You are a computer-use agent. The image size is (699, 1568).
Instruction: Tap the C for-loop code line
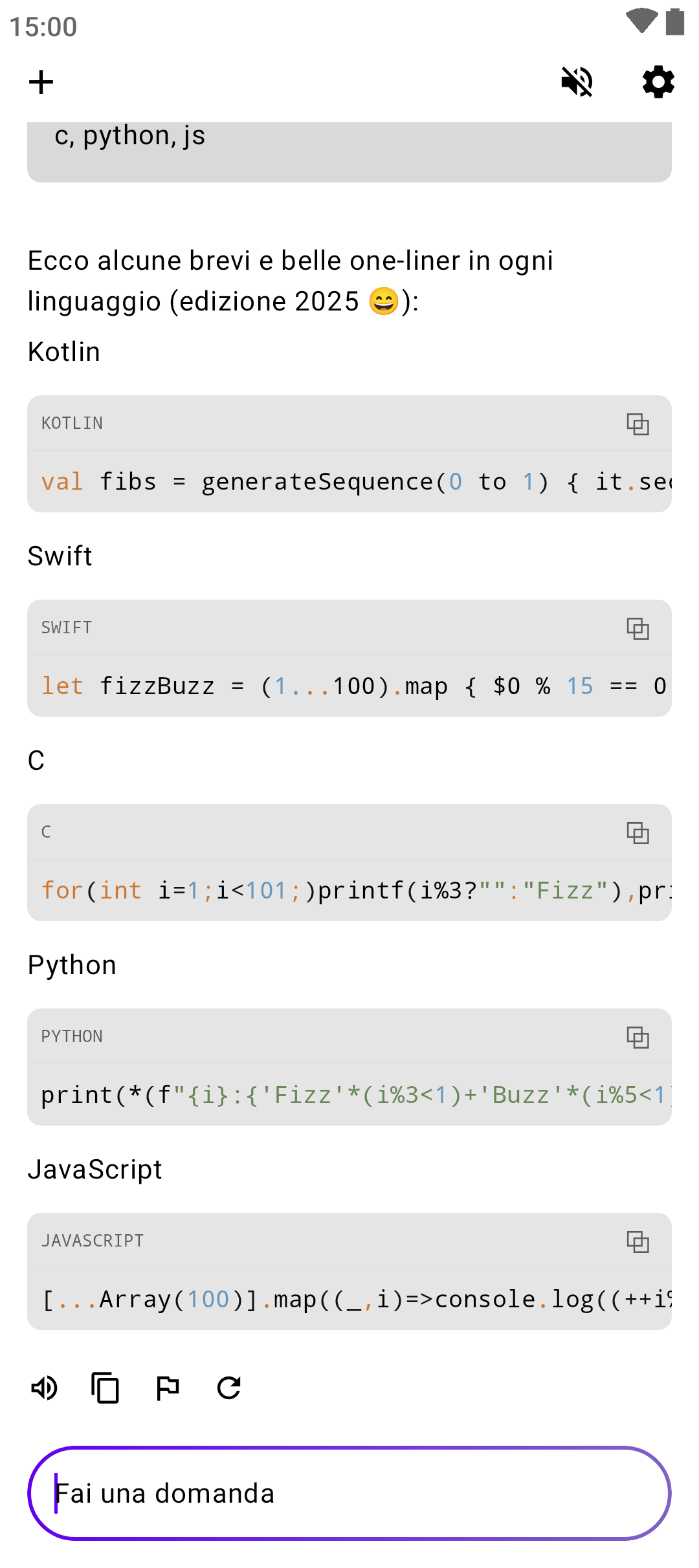[x=349, y=891]
